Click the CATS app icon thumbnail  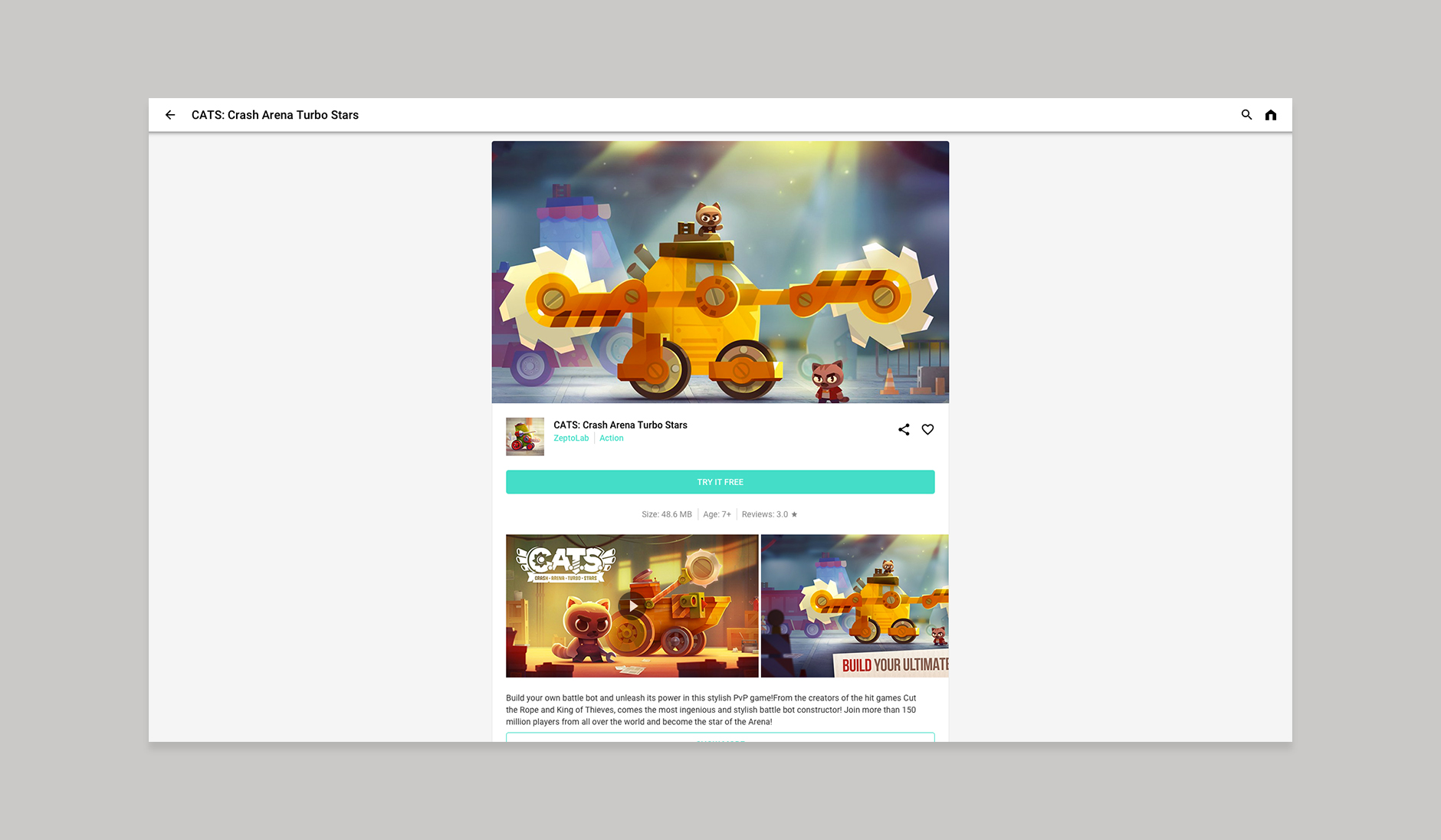pyautogui.click(x=525, y=437)
